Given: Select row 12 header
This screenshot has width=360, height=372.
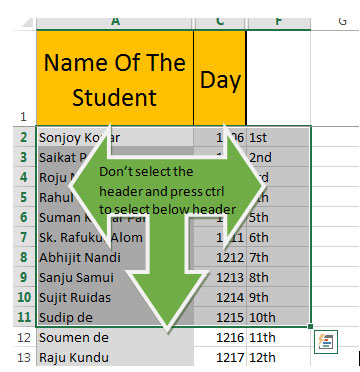Looking at the screenshot, I should click(23, 337).
